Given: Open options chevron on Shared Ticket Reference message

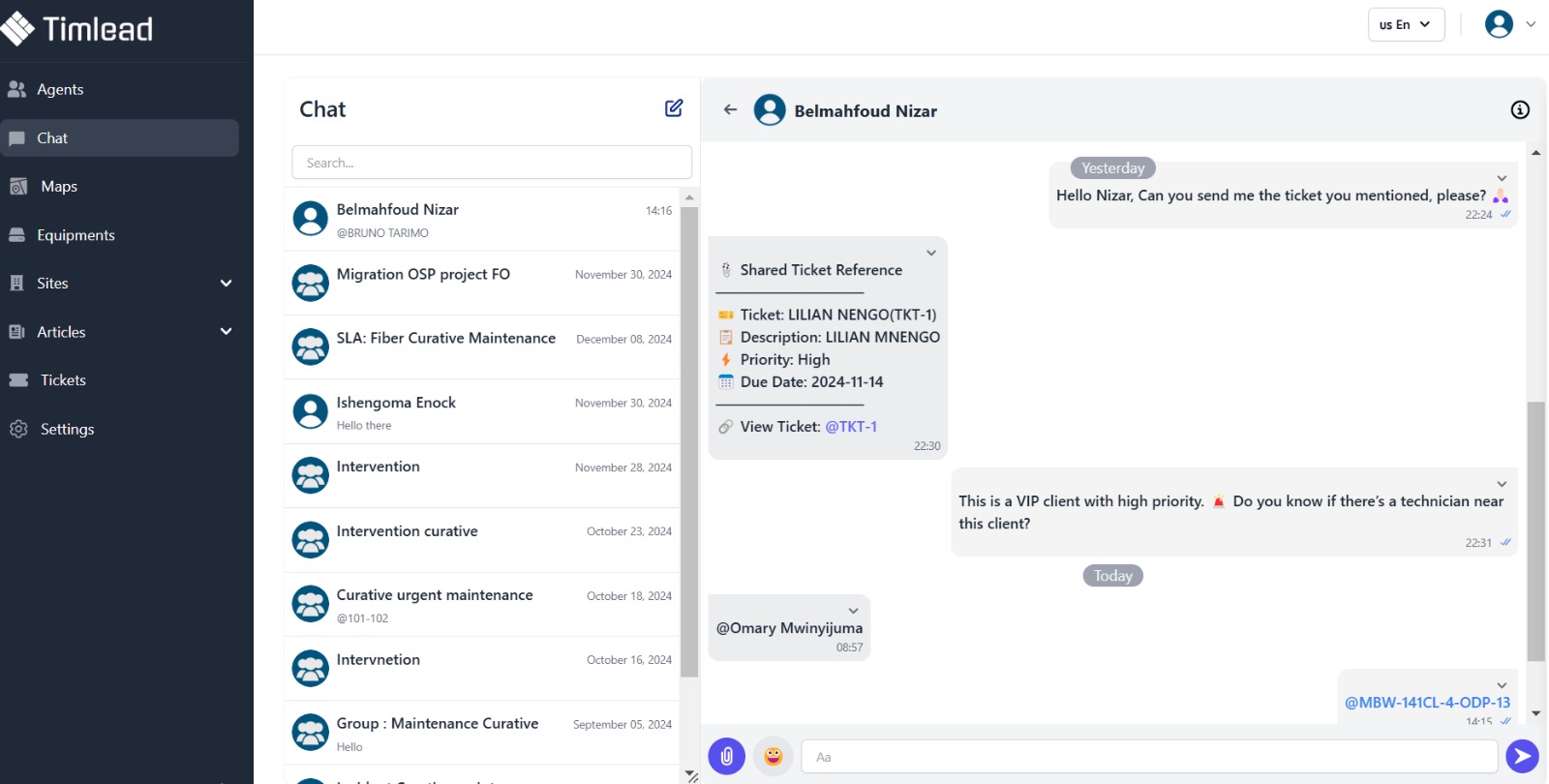Looking at the screenshot, I should [x=931, y=254].
